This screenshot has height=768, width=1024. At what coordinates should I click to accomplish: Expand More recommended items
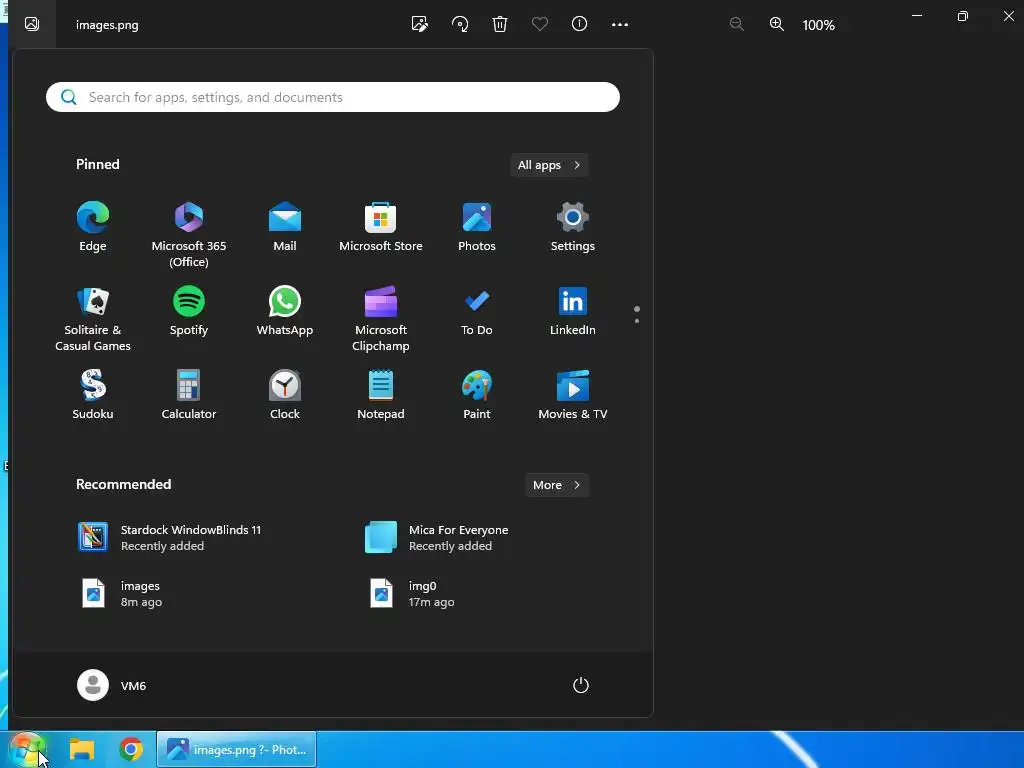coord(557,485)
